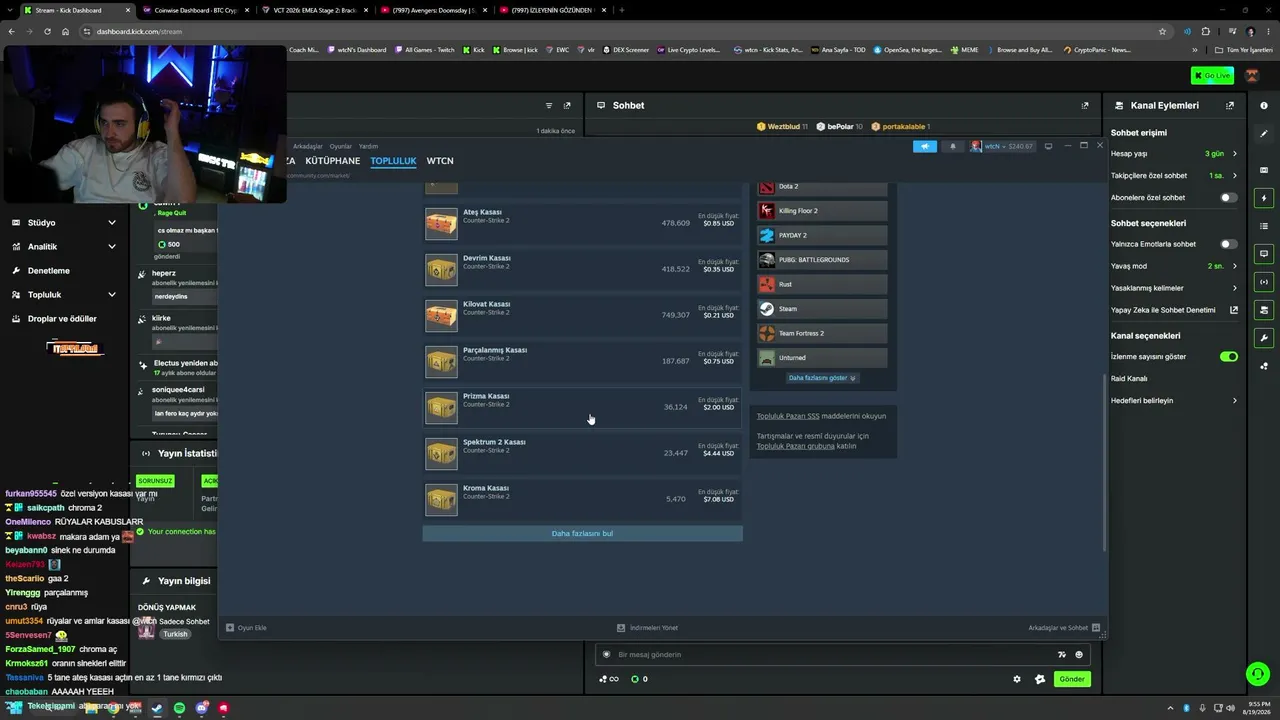This screenshot has height=720, width=1280.
Task: Pop out the Kanal Eylemleri panel
Action: tap(1230, 105)
